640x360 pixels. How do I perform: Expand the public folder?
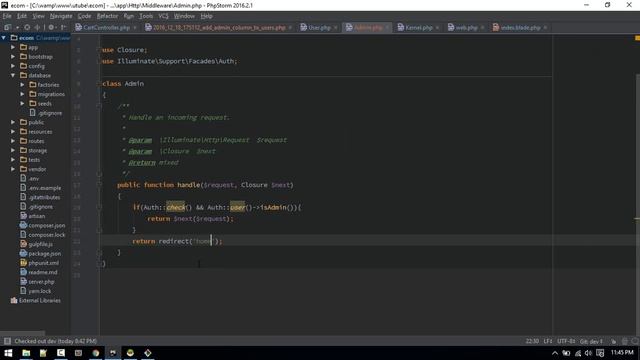tap(13, 122)
